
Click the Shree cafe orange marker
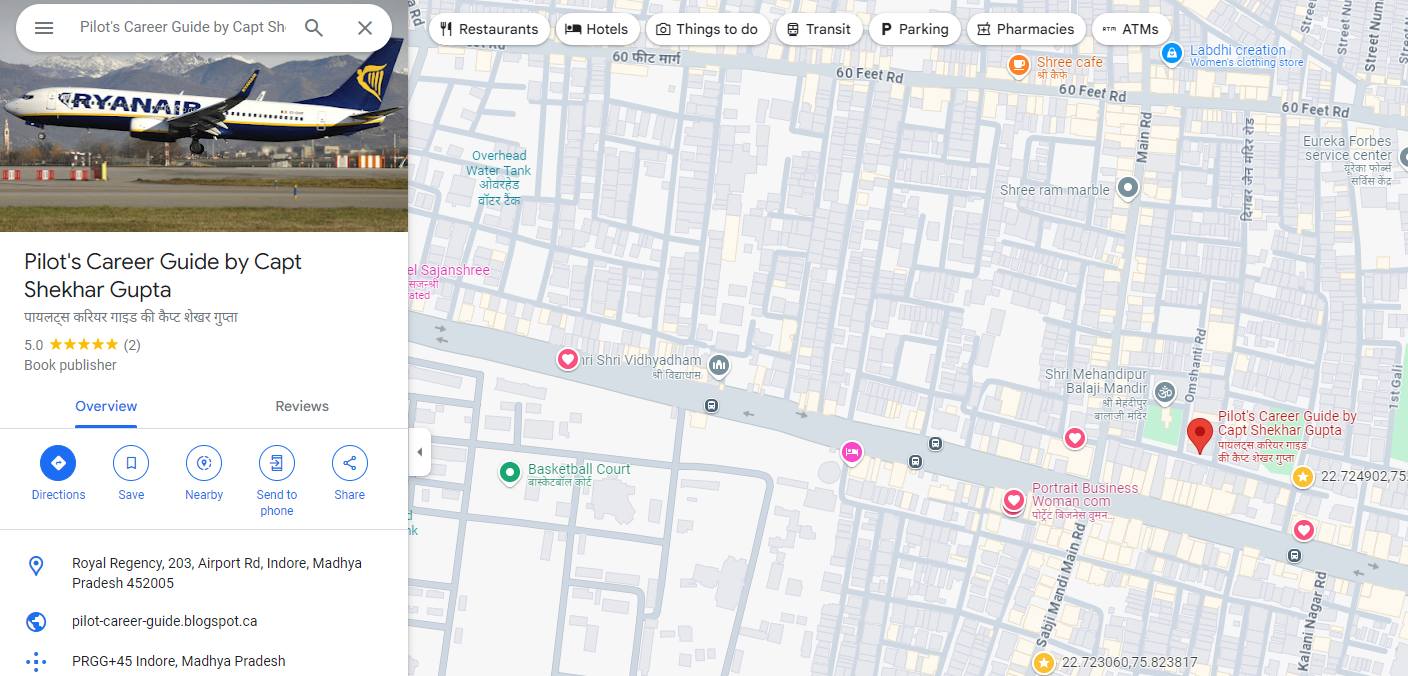pyautogui.click(x=1019, y=66)
